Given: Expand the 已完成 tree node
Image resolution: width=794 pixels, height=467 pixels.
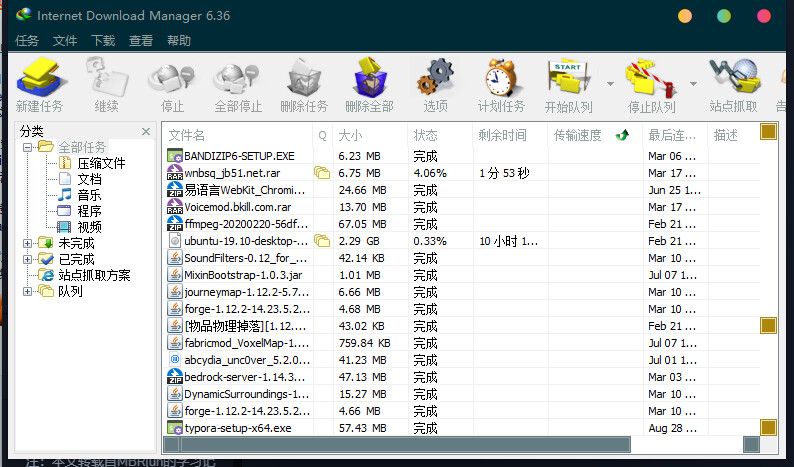Looking at the screenshot, I should click(x=27, y=259).
